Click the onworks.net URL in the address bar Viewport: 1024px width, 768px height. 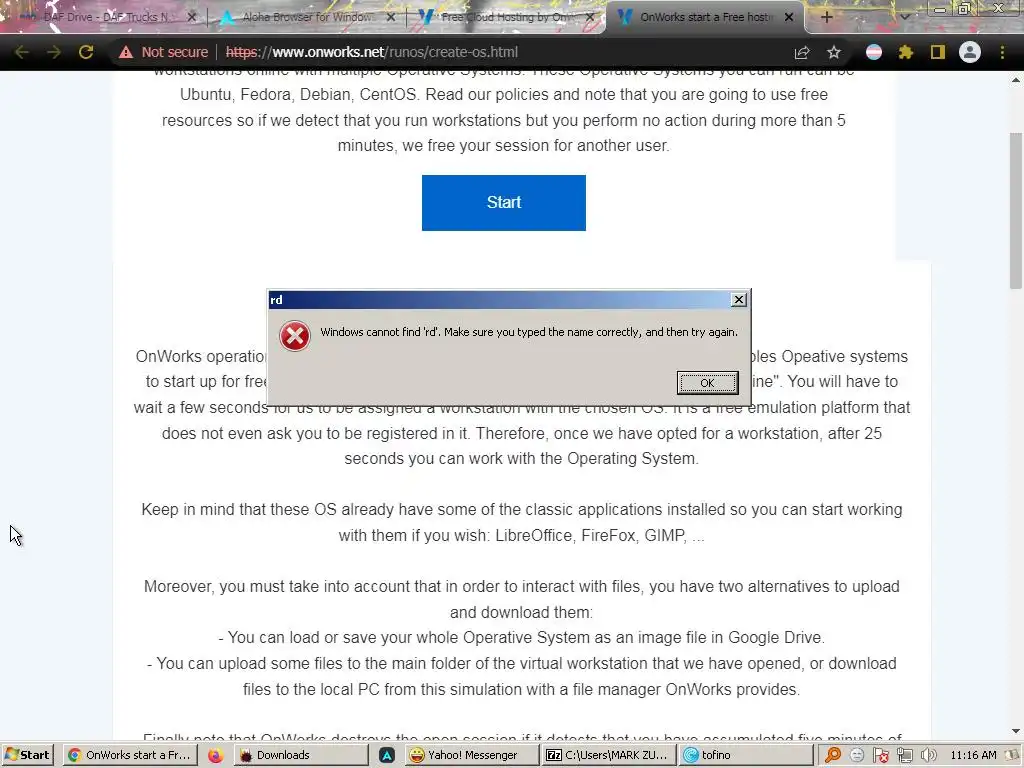(x=372, y=52)
